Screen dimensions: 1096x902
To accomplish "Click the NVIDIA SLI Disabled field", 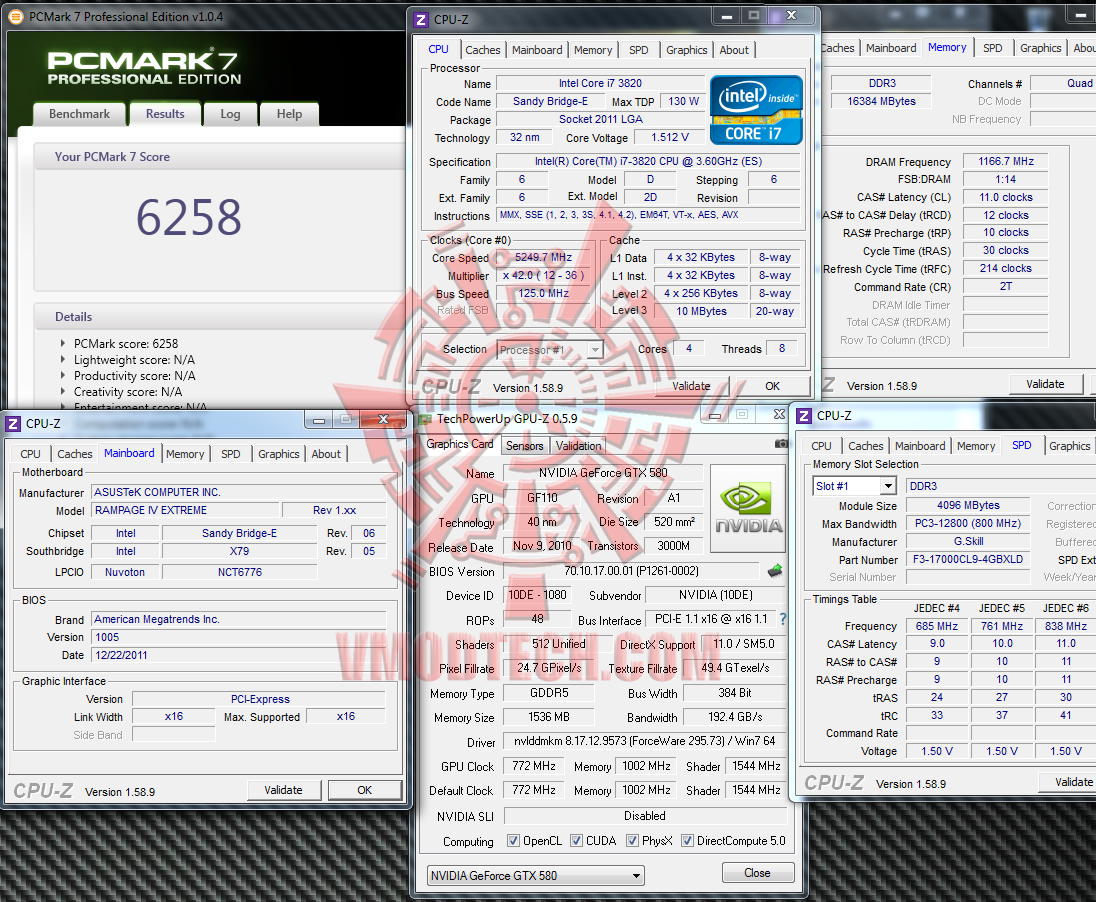I will tap(644, 816).
